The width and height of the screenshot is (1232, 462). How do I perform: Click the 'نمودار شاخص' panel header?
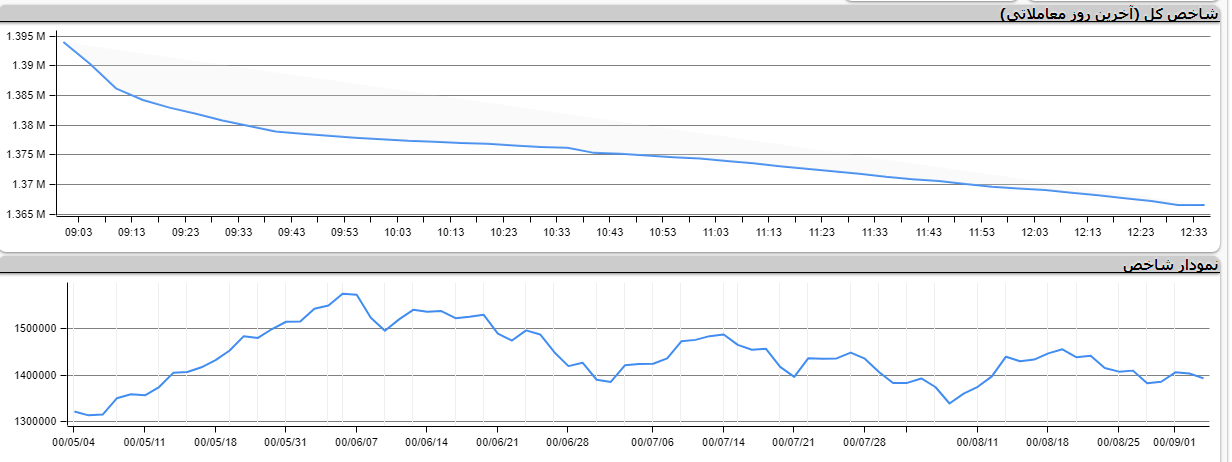(1170, 265)
